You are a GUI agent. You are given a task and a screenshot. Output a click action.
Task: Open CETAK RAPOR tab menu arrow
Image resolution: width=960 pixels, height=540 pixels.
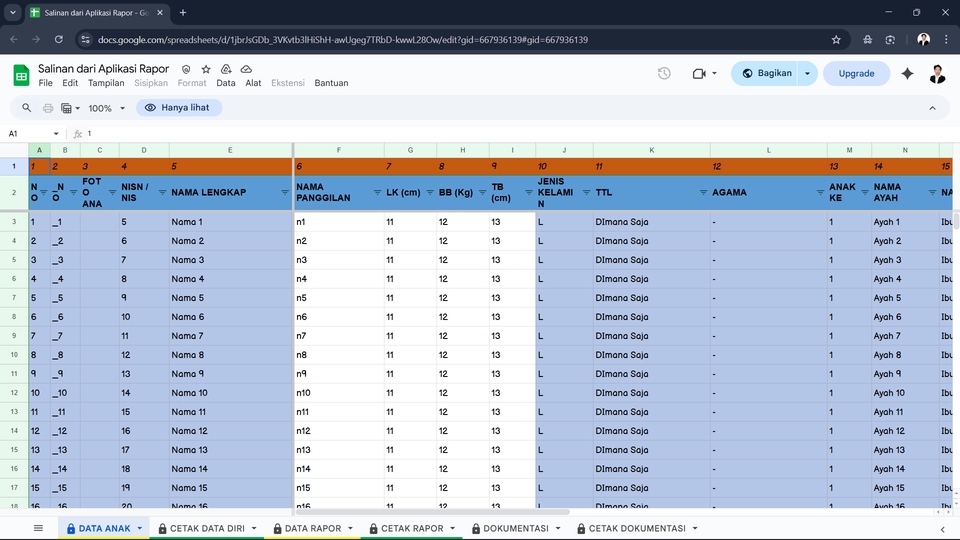point(452,528)
